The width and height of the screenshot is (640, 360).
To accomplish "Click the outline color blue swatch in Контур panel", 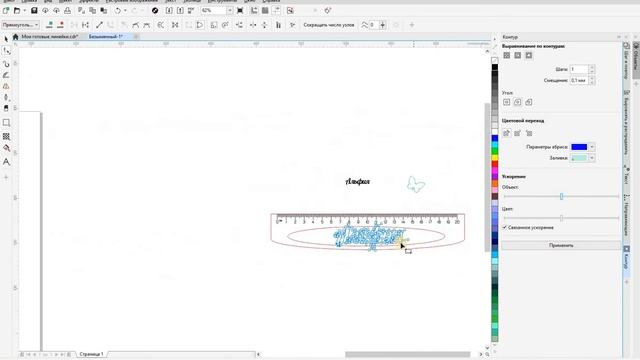I will pos(579,147).
